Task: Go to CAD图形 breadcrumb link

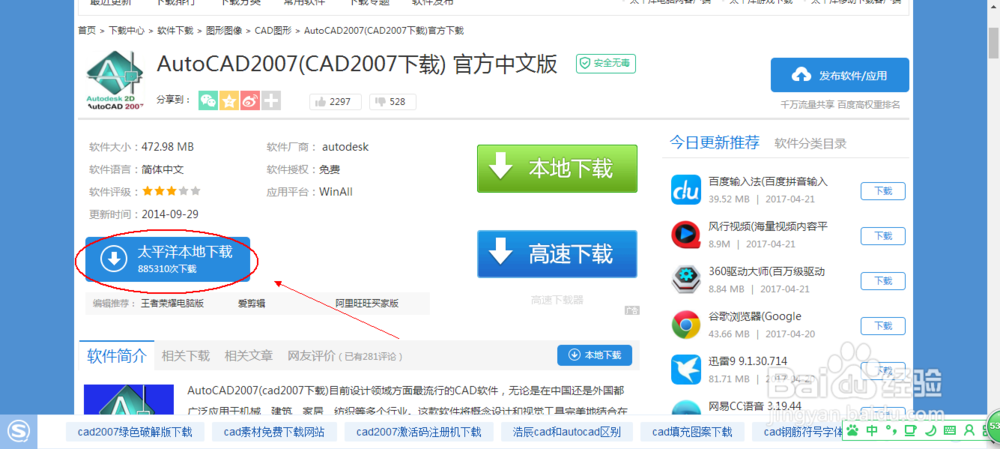Action: (x=273, y=30)
